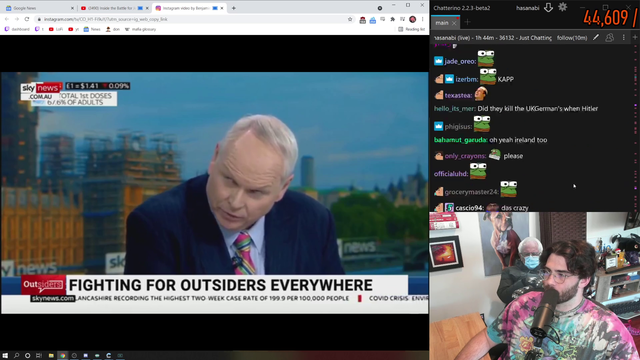Click username officialuhd in chat
640x360 pixels.
point(451,174)
